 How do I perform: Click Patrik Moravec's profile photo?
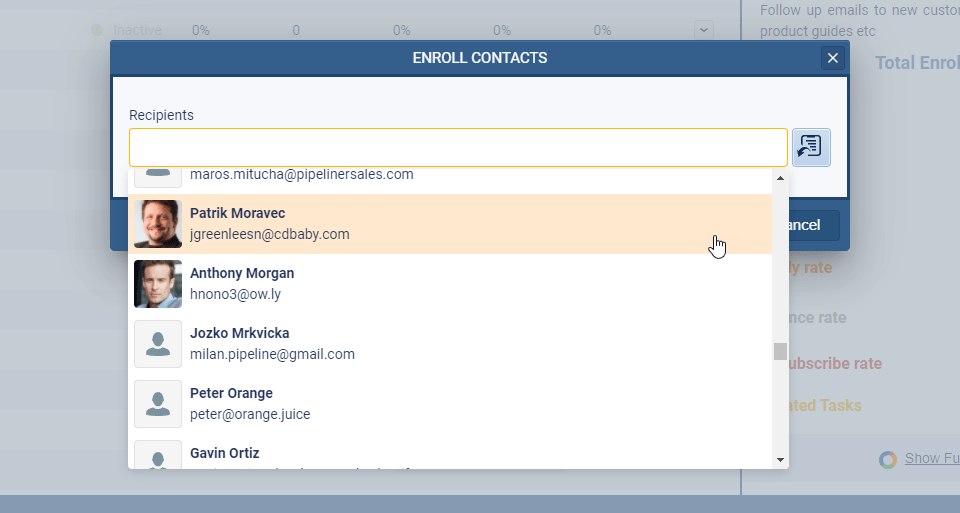coord(158,224)
